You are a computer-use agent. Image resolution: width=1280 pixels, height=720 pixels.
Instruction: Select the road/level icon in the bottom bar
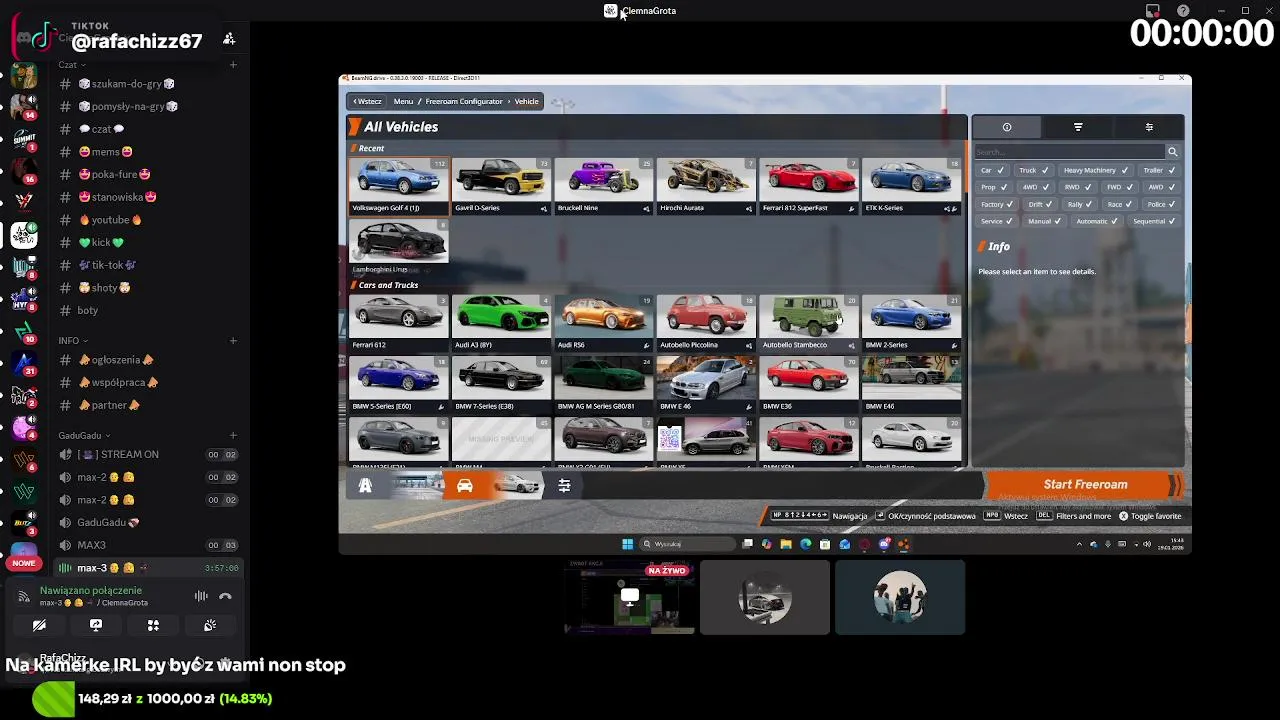click(x=365, y=486)
